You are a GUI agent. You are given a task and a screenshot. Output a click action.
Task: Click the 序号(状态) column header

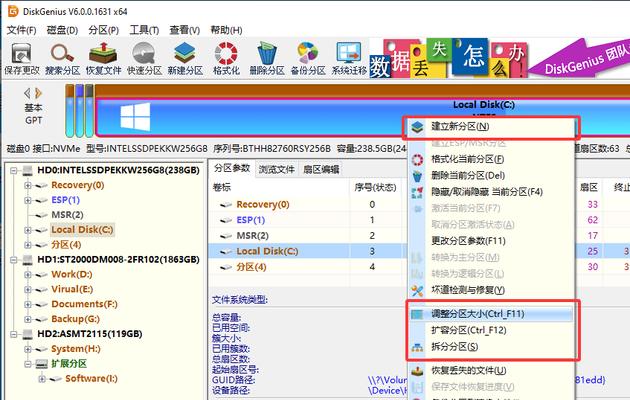(x=375, y=187)
